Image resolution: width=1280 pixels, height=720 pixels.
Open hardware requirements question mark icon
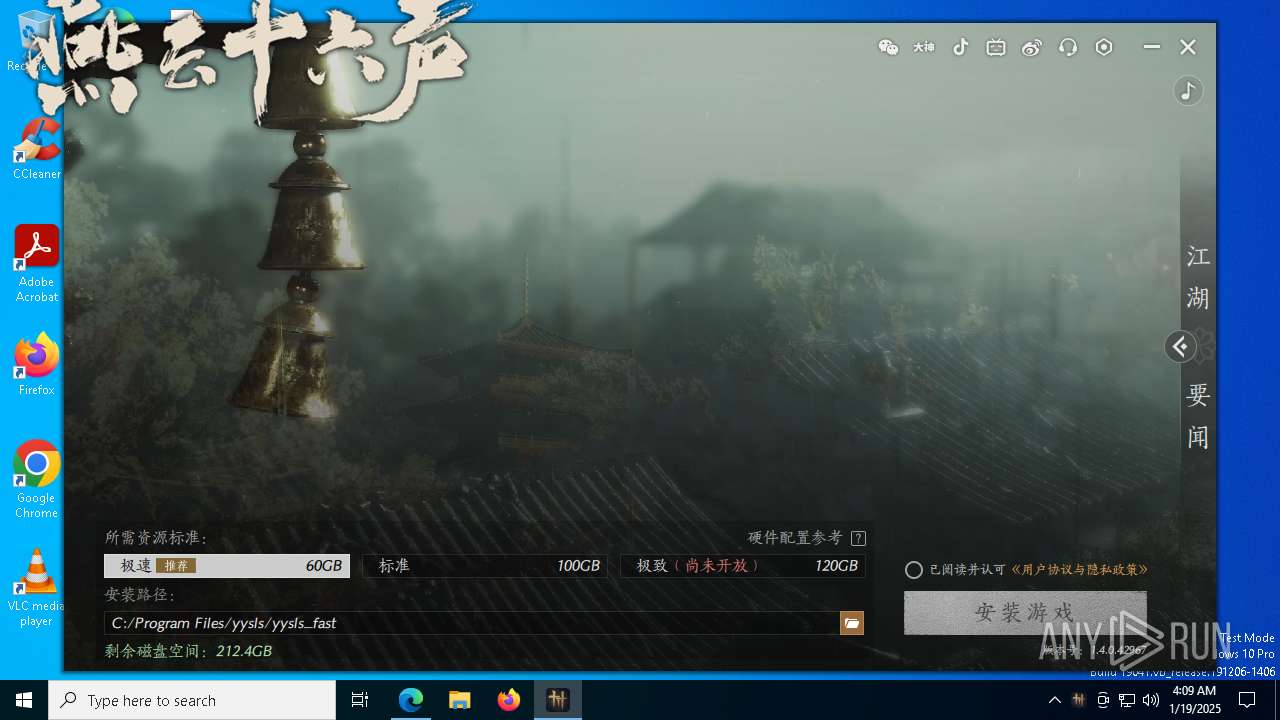click(x=858, y=538)
